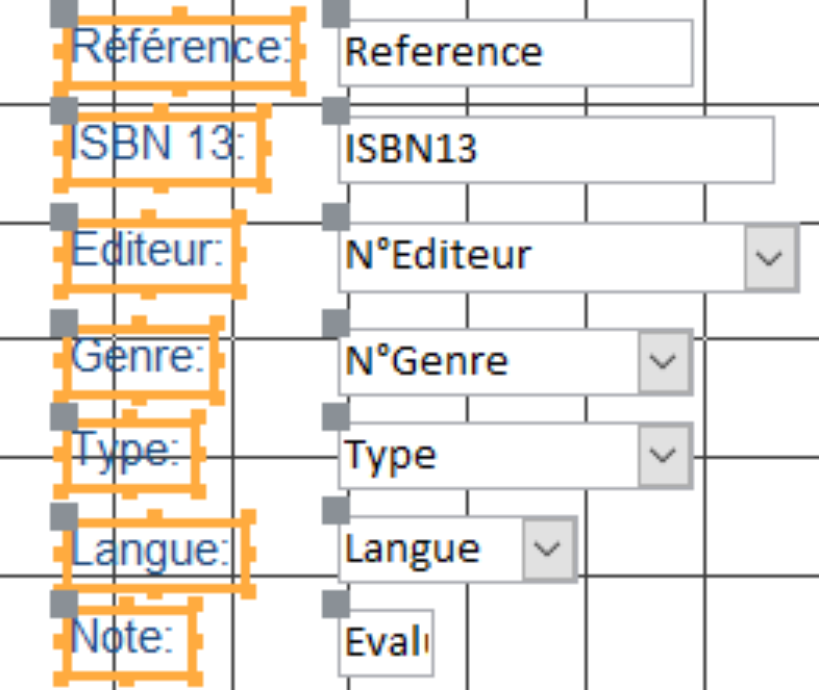Open the N°Editeur combo box arrow
Image resolution: width=819 pixels, height=691 pixels.
770,257
